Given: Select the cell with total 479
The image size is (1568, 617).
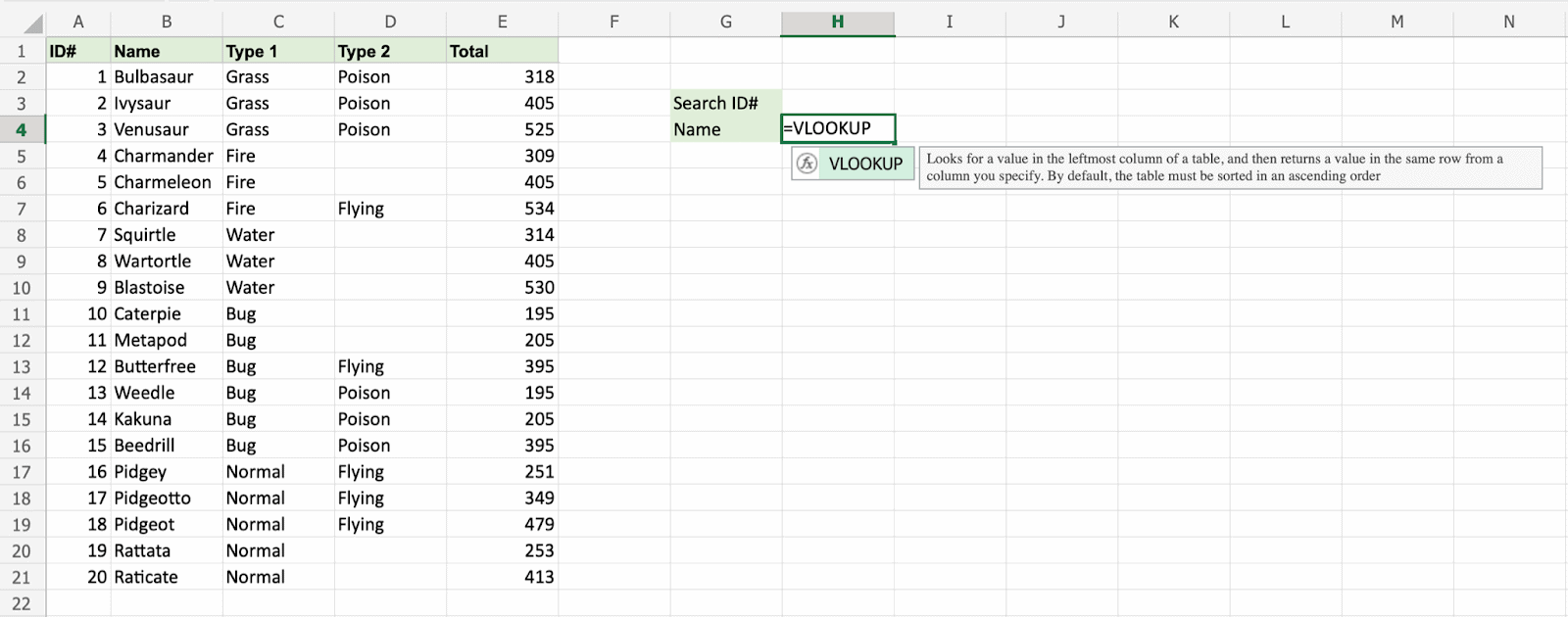Looking at the screenshot, I should coord(502,524).
